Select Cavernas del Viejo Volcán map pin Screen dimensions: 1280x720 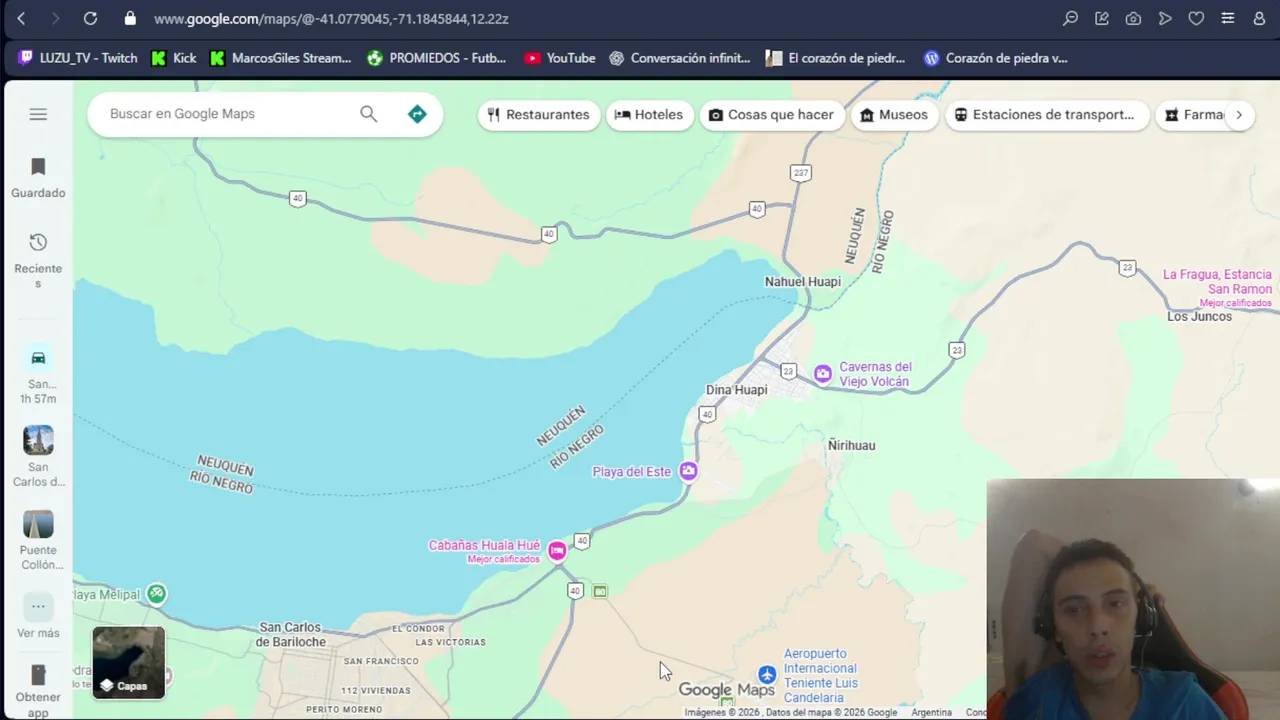point(822,374)
